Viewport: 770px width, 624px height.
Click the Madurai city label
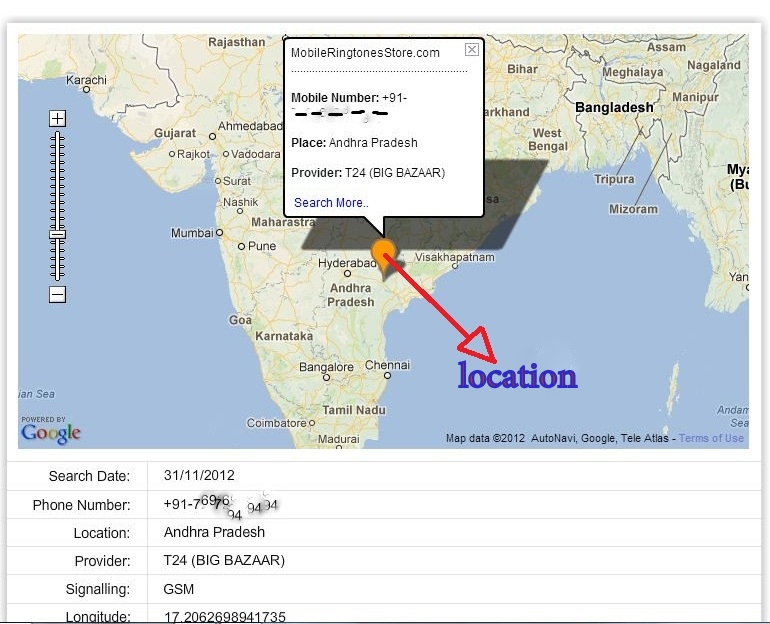[338, 439]
